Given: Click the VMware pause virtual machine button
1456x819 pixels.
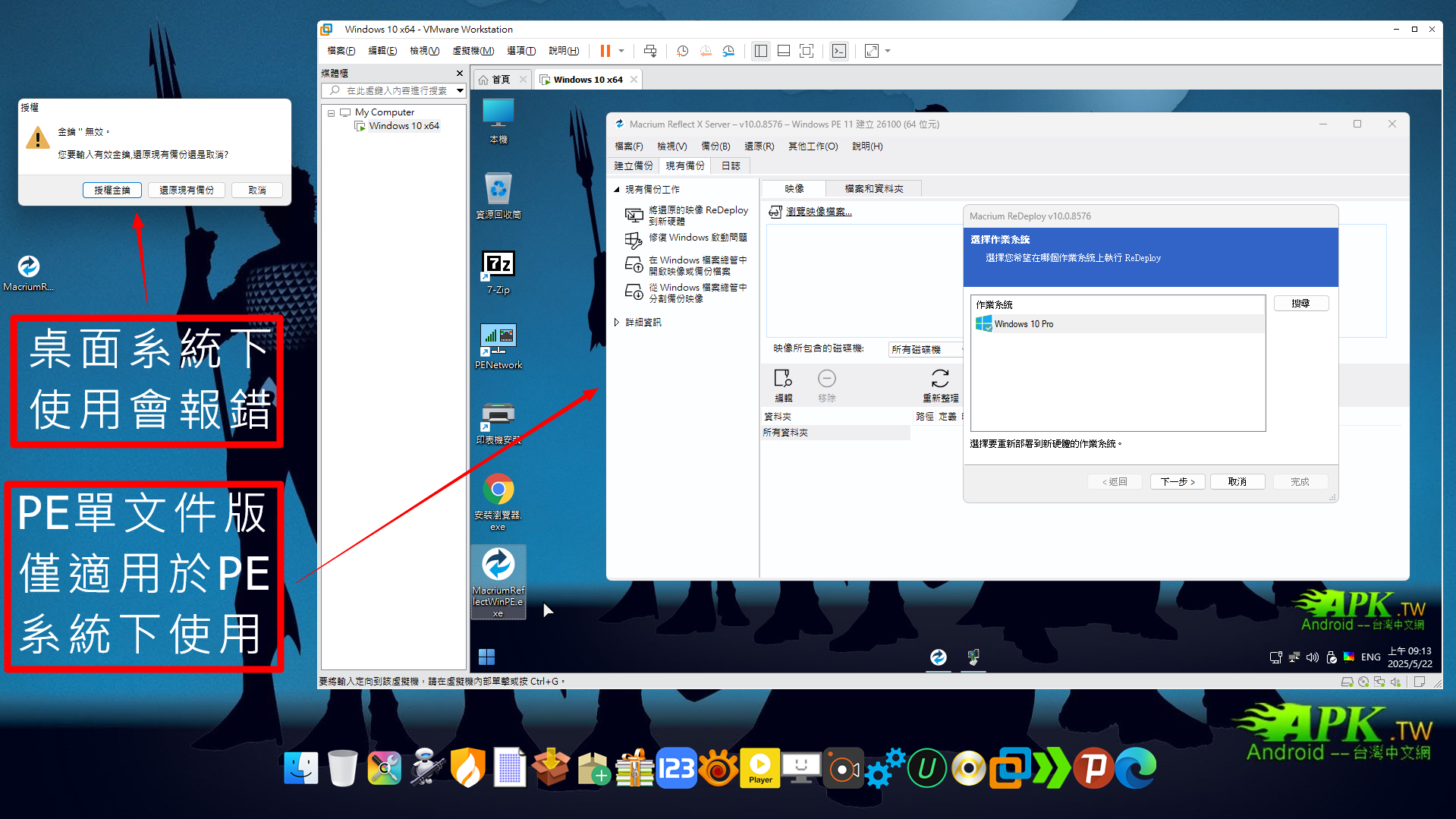Looking at the screenshot, I should coord(605,51).
